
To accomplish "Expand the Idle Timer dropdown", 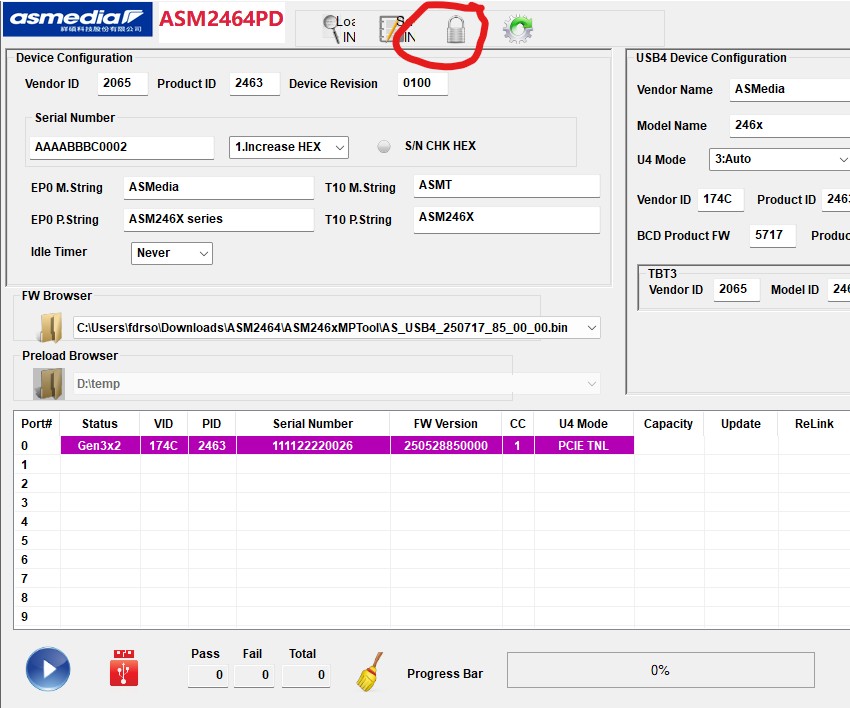I will (172, 253).
